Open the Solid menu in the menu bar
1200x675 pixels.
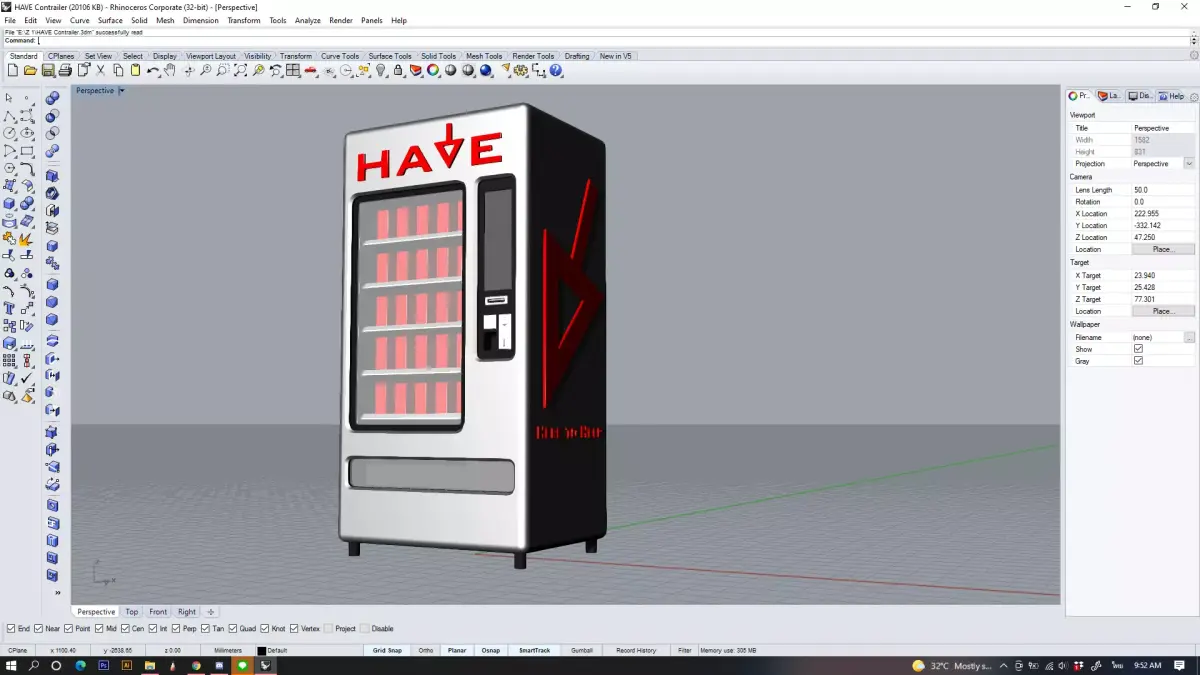point(139,20)
